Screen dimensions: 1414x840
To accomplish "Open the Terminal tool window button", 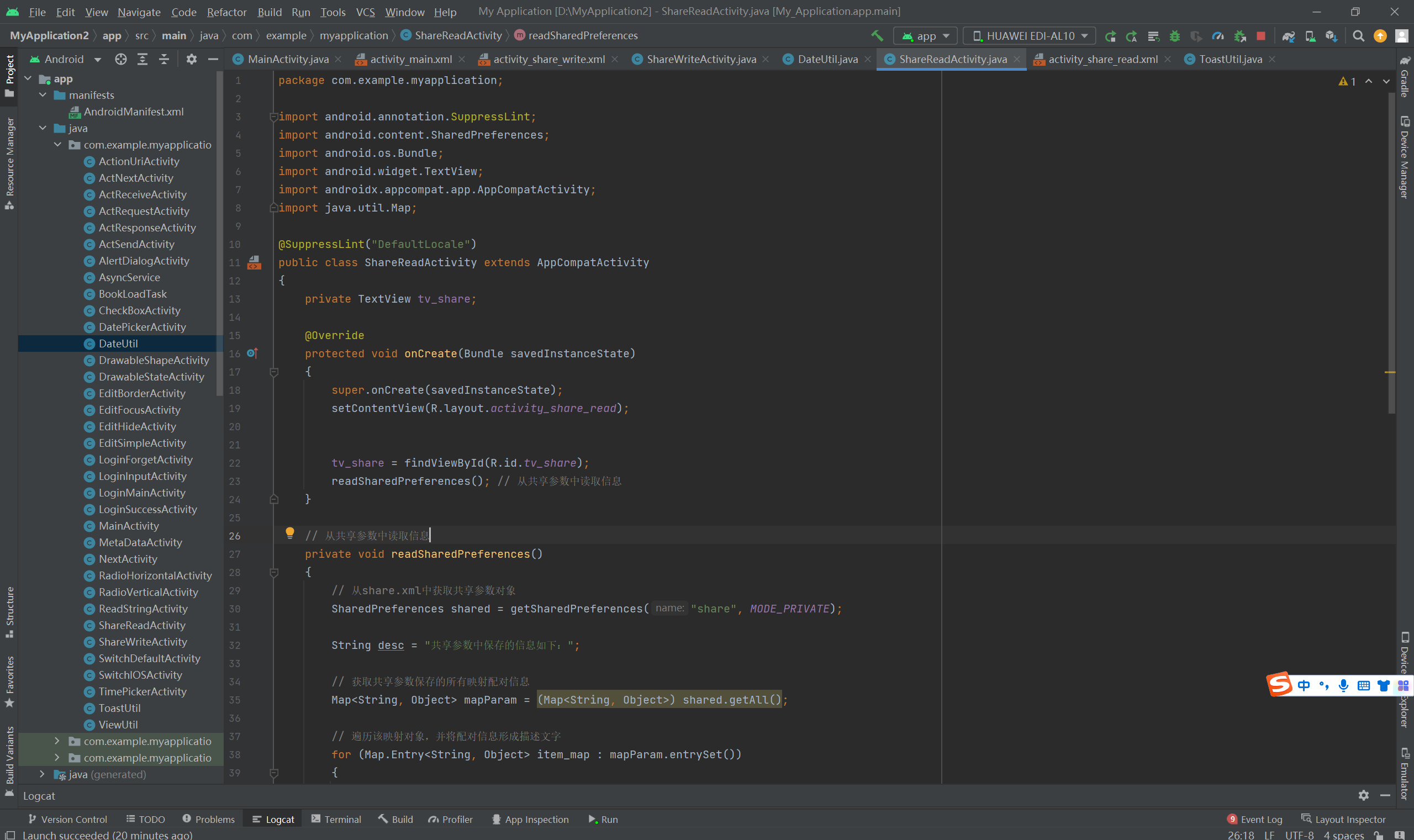I will [336, 819].
